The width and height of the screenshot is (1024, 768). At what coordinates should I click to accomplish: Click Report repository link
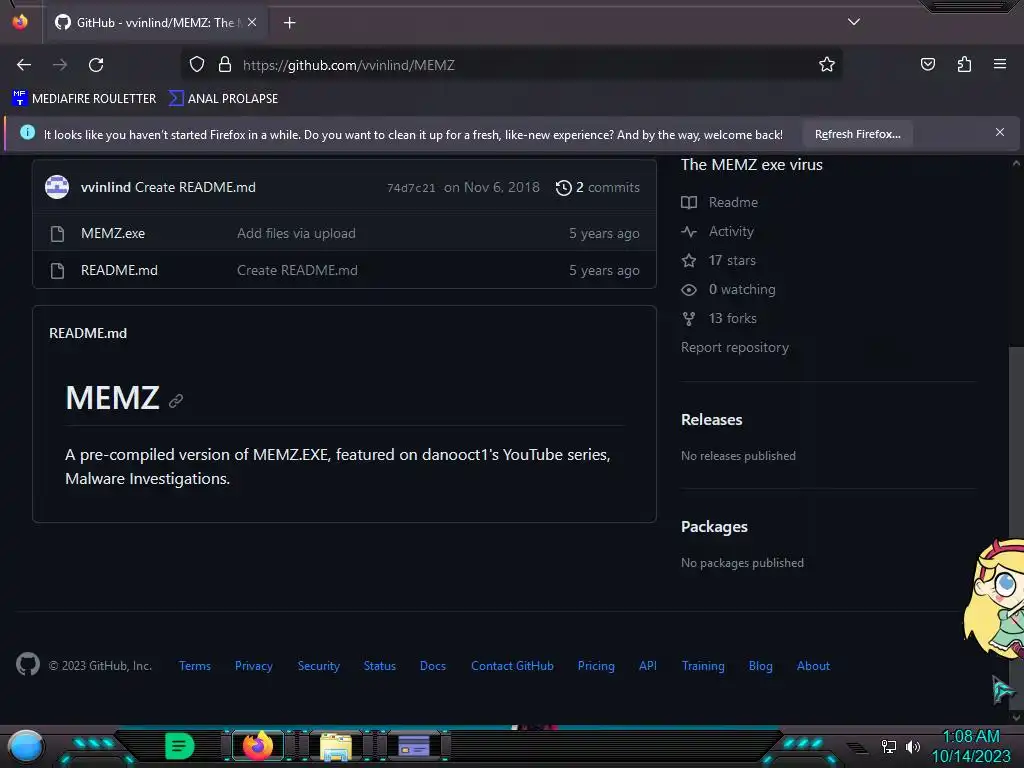pos(735,347)
